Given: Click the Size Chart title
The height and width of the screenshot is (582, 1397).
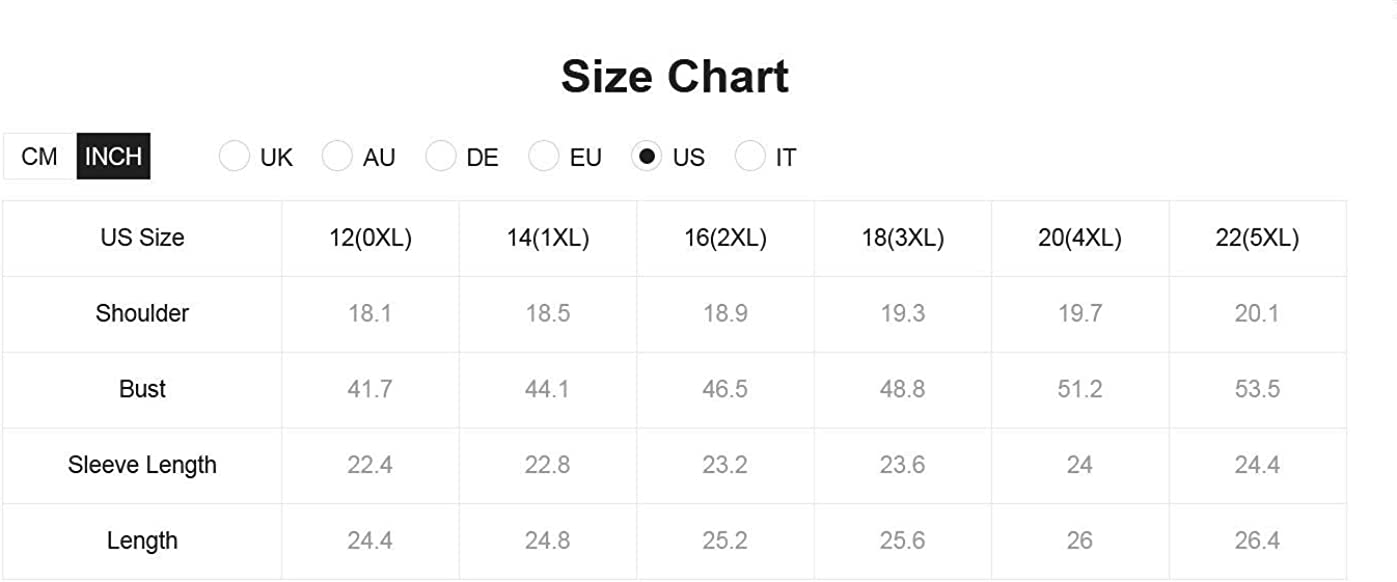Looking at the screenshot, I should [x=675, y=77].
